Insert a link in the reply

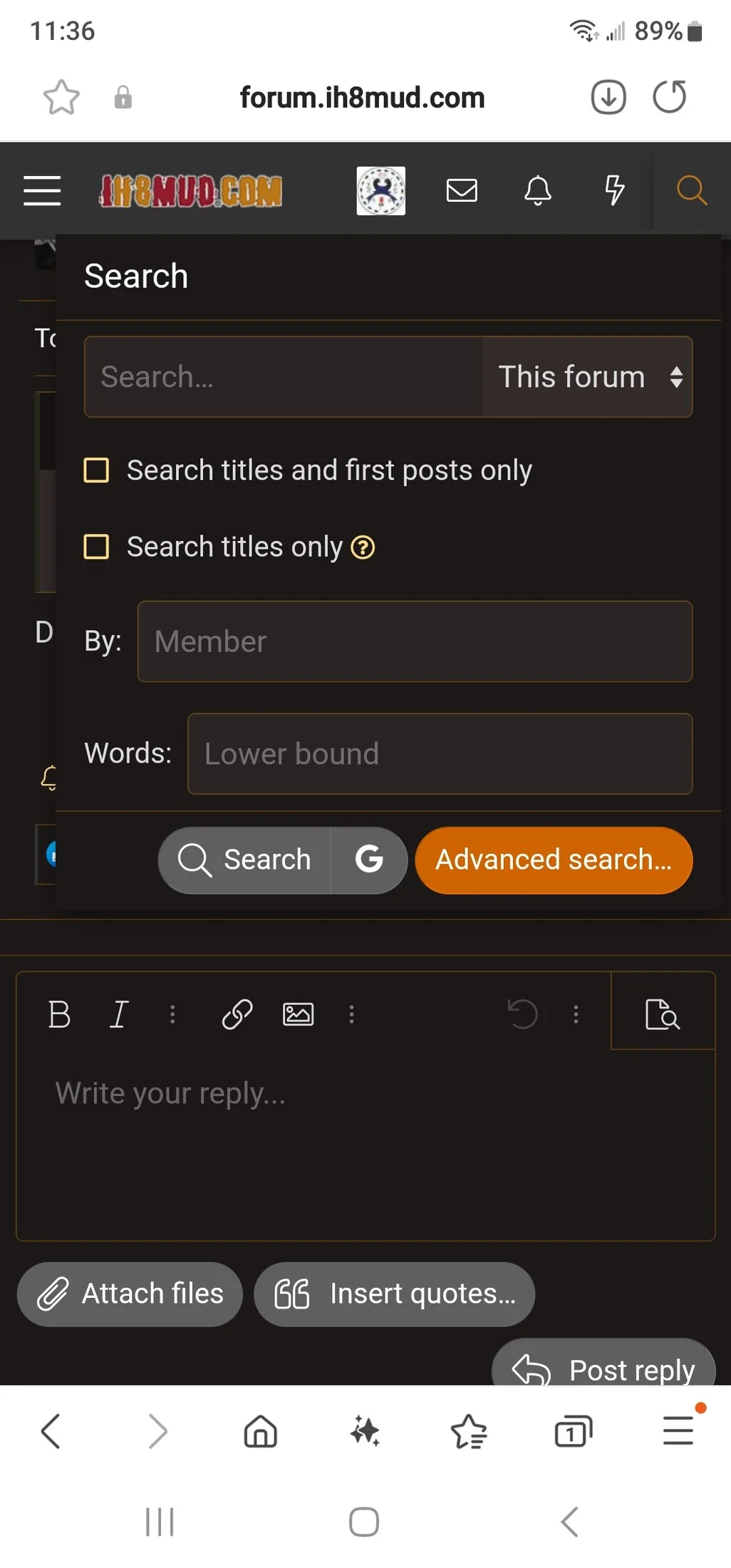[237, 1014]
